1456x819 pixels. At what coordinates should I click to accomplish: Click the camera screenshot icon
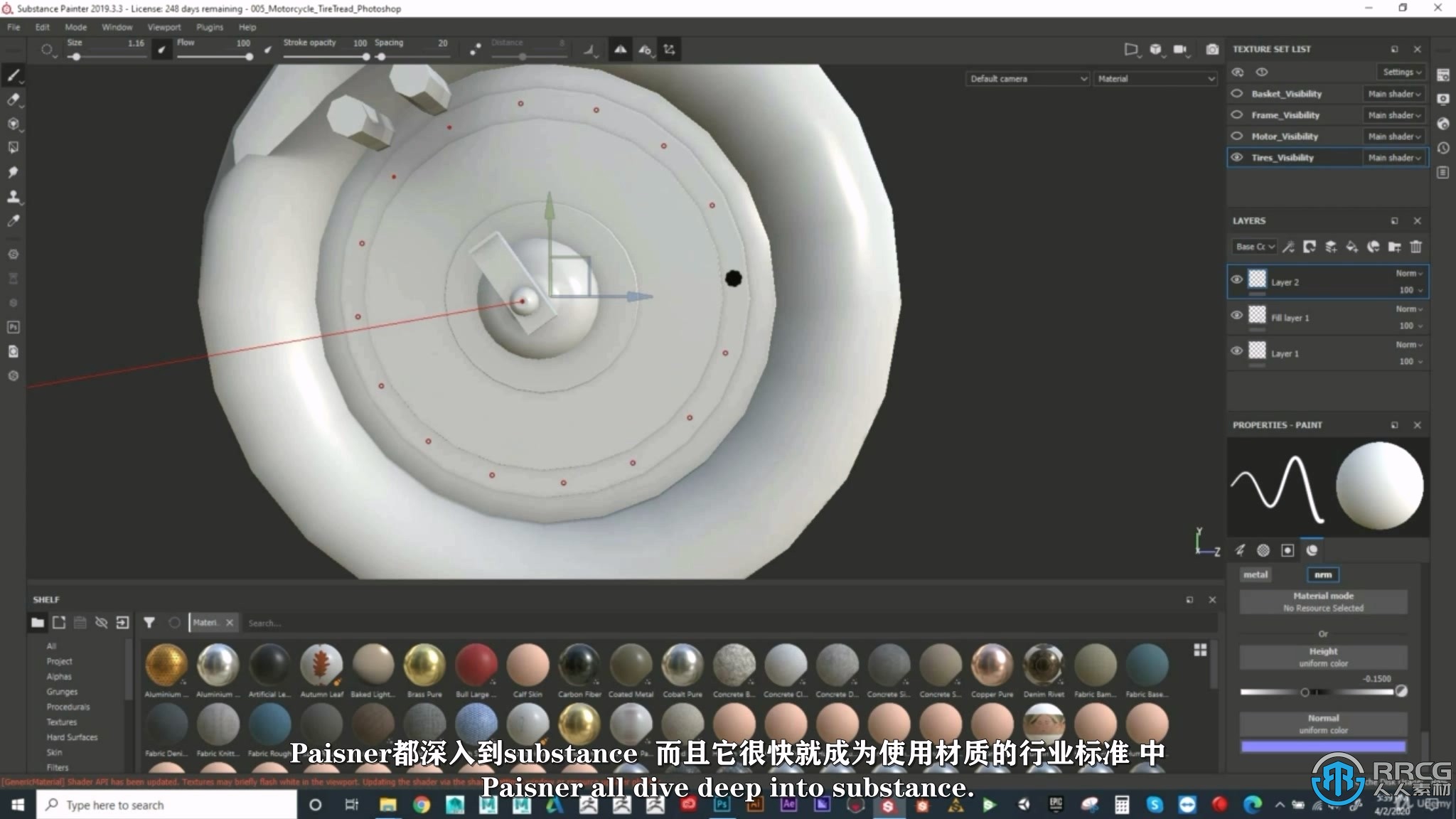pos(1212,49)
